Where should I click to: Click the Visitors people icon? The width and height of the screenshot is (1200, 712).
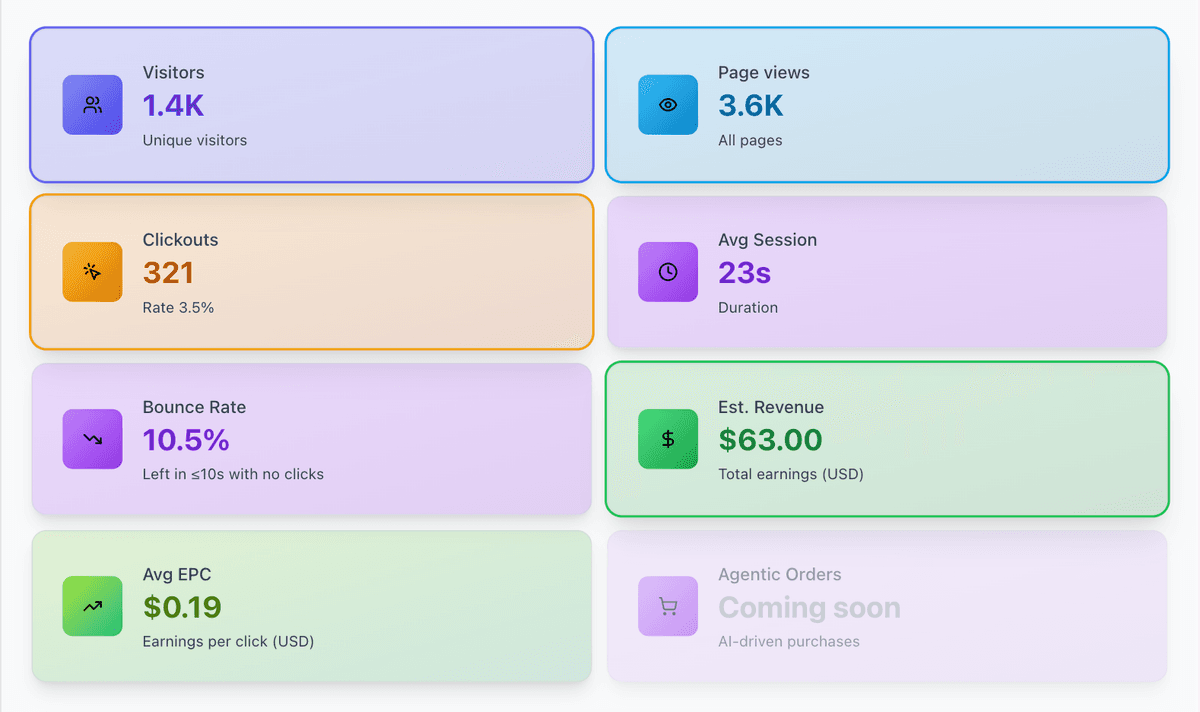click(x=93, y=105)
